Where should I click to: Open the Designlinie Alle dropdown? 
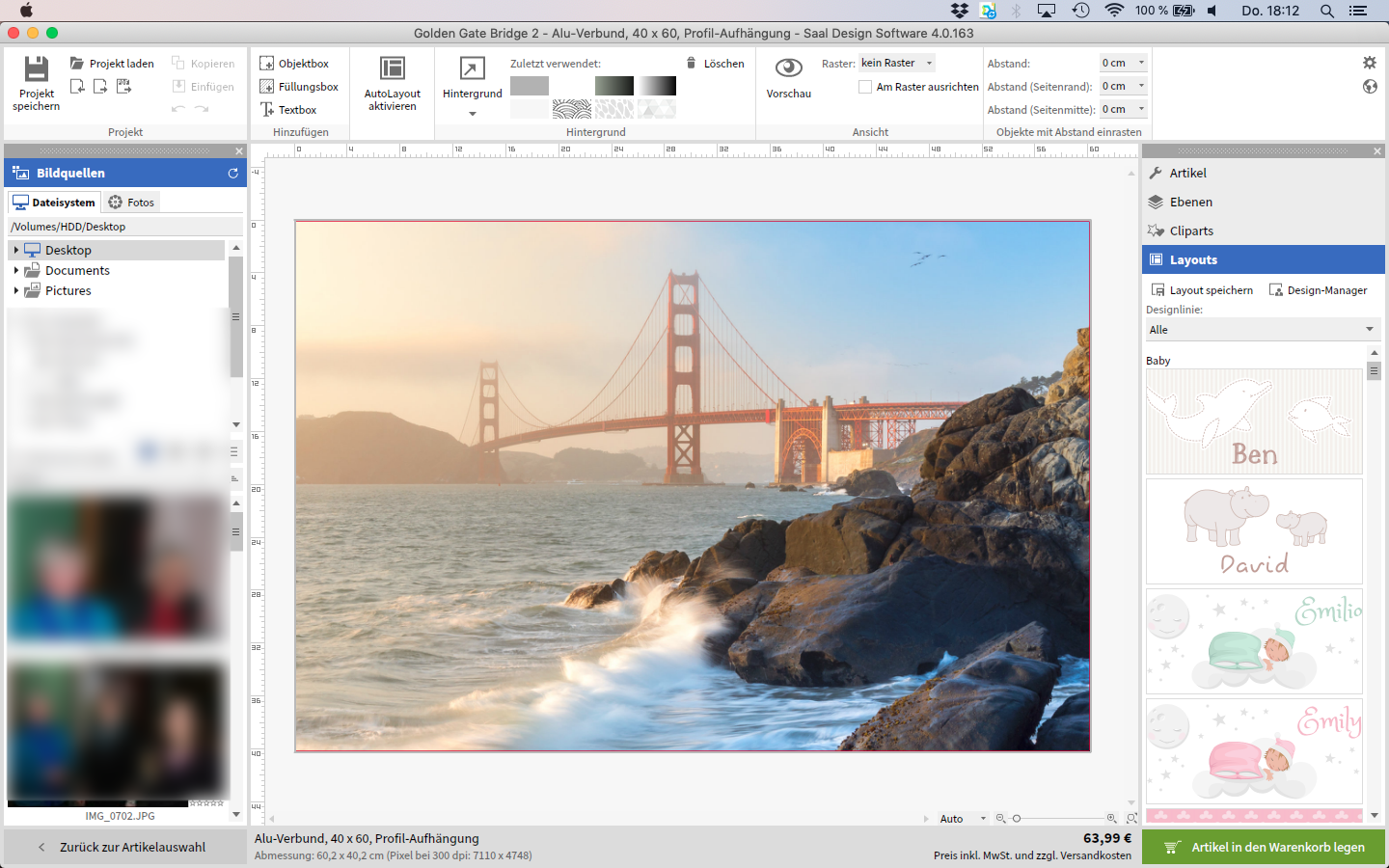(x=1262, y=330)
